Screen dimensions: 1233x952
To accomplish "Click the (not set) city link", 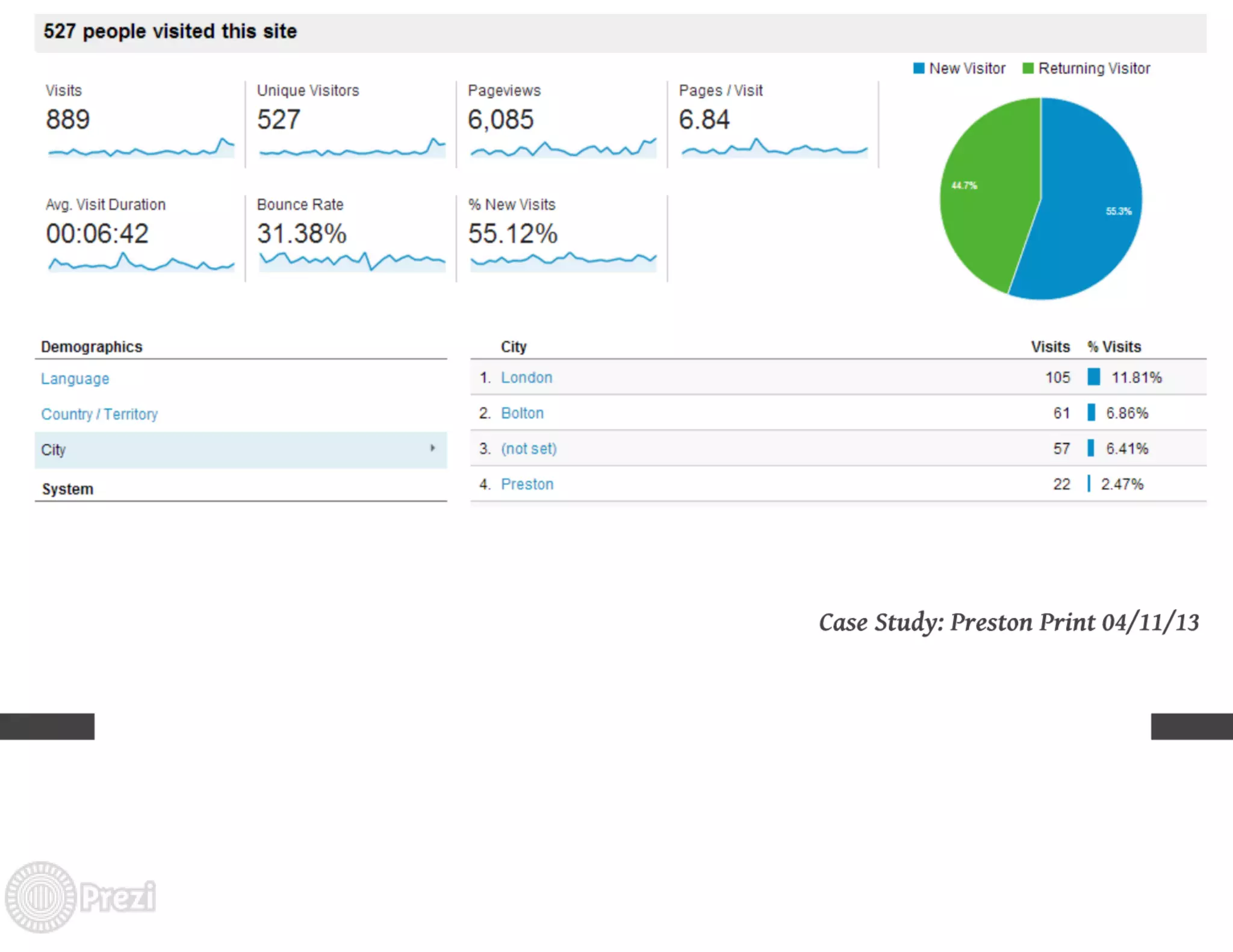I will (529, 448).
